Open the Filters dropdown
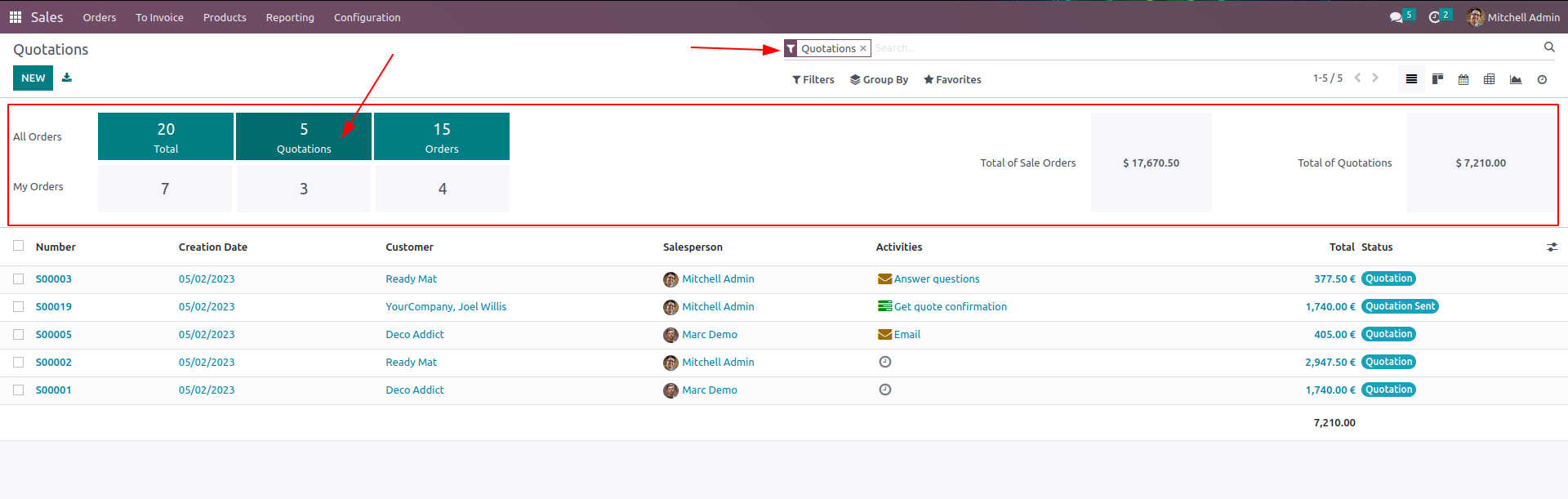 click(813, 79)
